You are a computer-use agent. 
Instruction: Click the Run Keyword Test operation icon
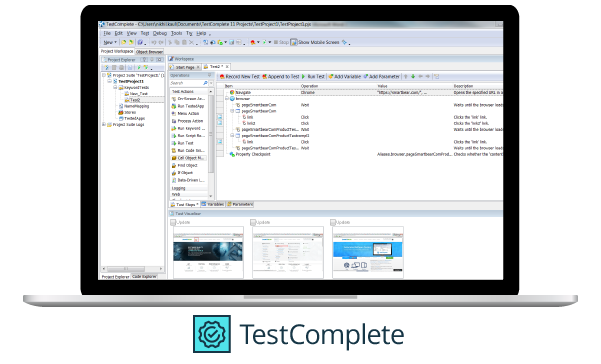pyautogui.click(x=174, y=128)
